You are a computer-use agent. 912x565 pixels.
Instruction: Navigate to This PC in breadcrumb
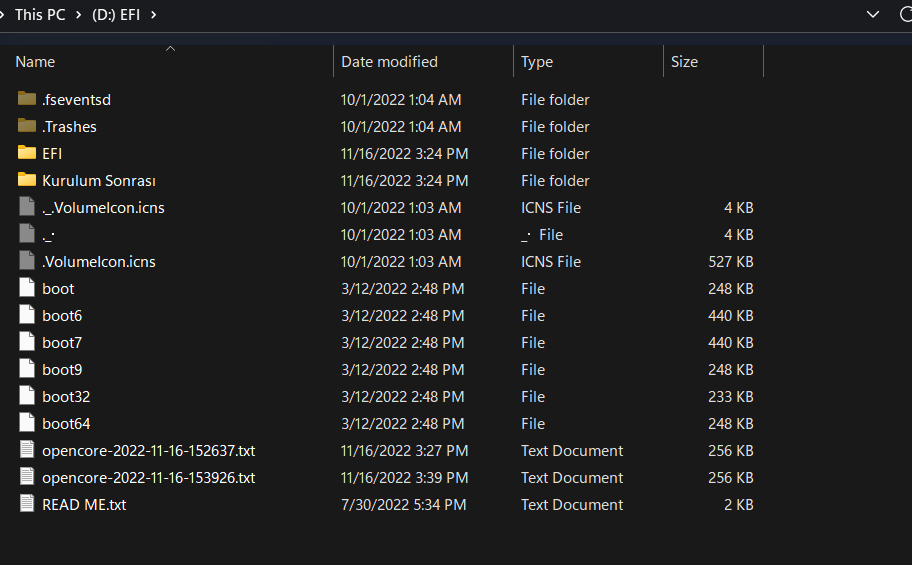40,15
